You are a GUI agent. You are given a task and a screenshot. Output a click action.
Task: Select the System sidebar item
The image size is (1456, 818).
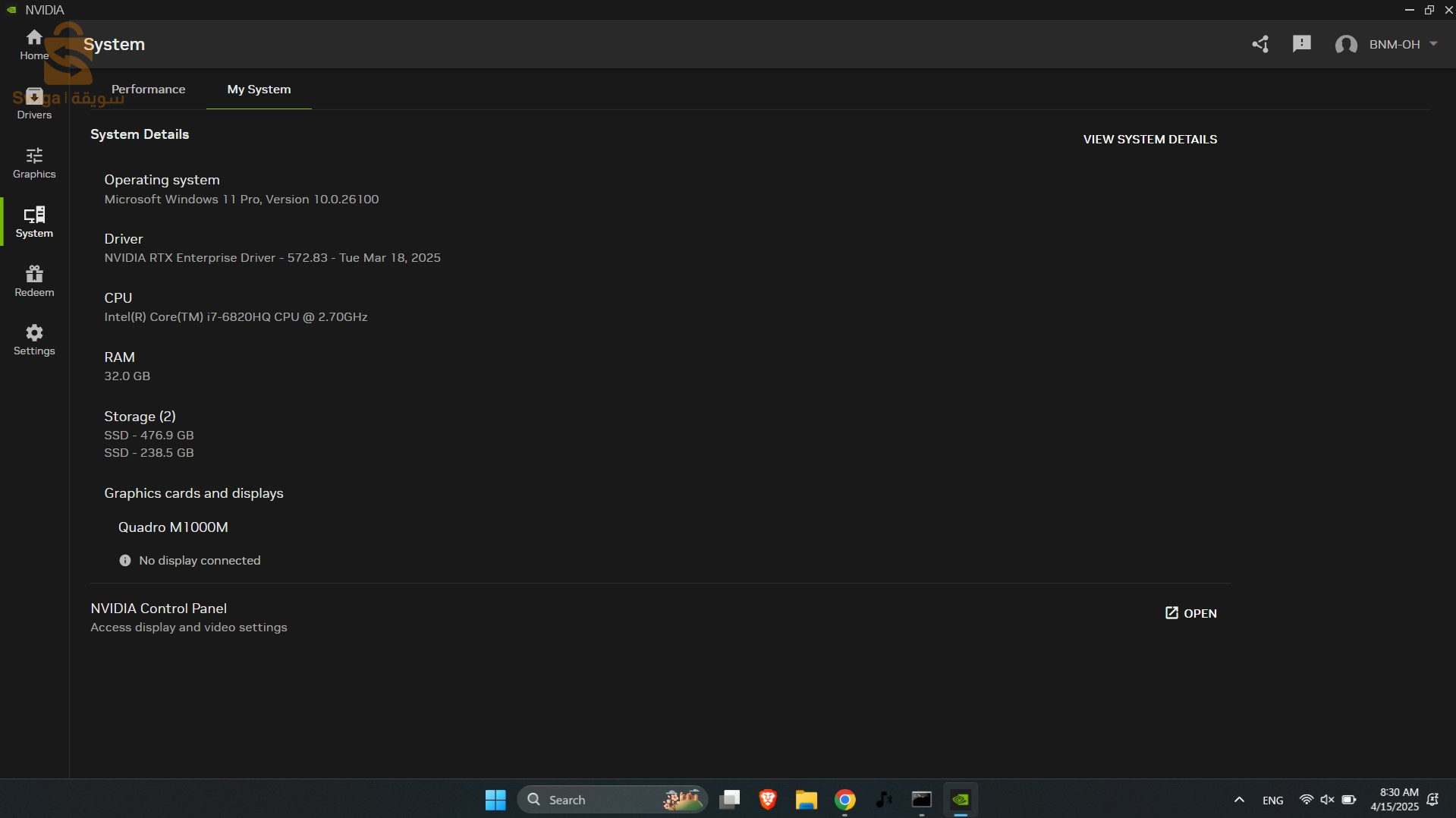coord(34,222)
